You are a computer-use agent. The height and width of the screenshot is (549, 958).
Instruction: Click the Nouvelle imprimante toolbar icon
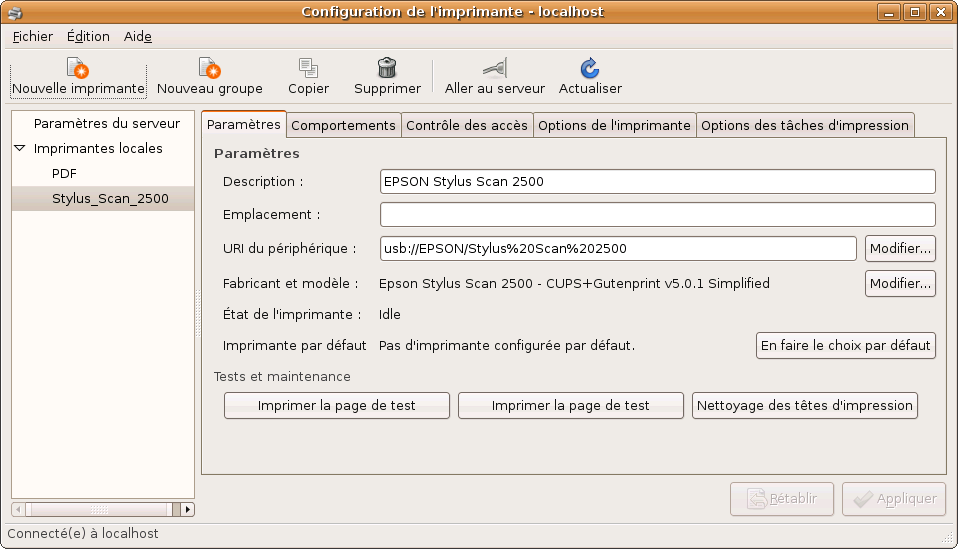pos(78,68)
